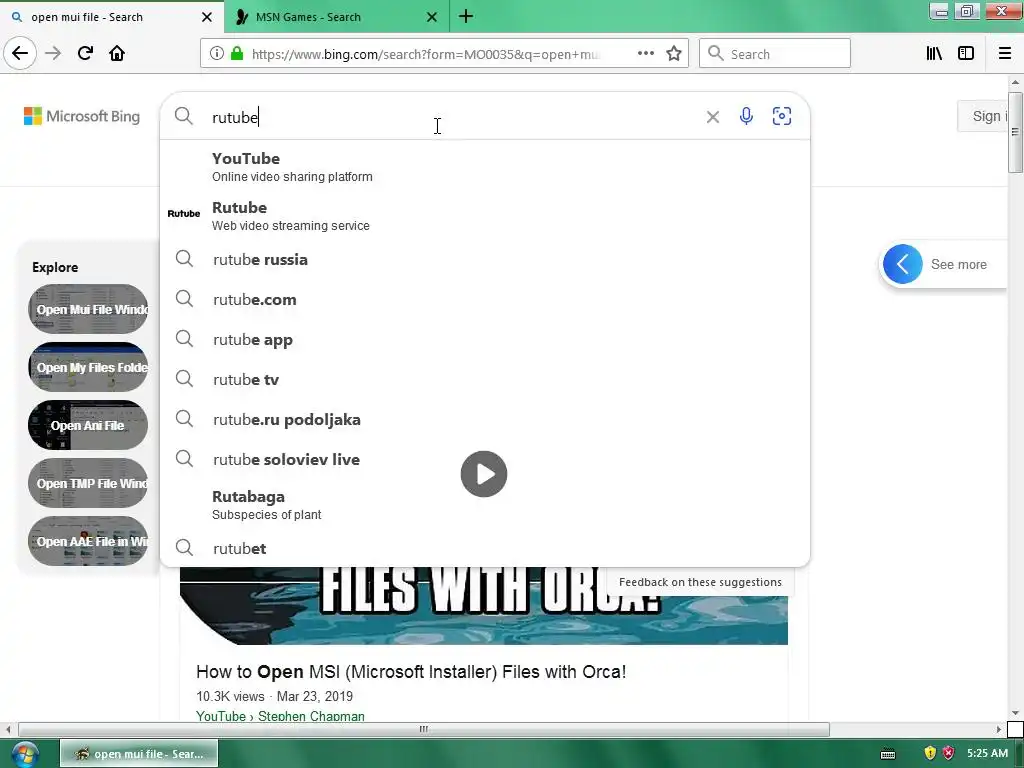This screenshot has height=768, width=1024.
Task: Click the Bing magnifier search icon
Action: tap(184, 116)
